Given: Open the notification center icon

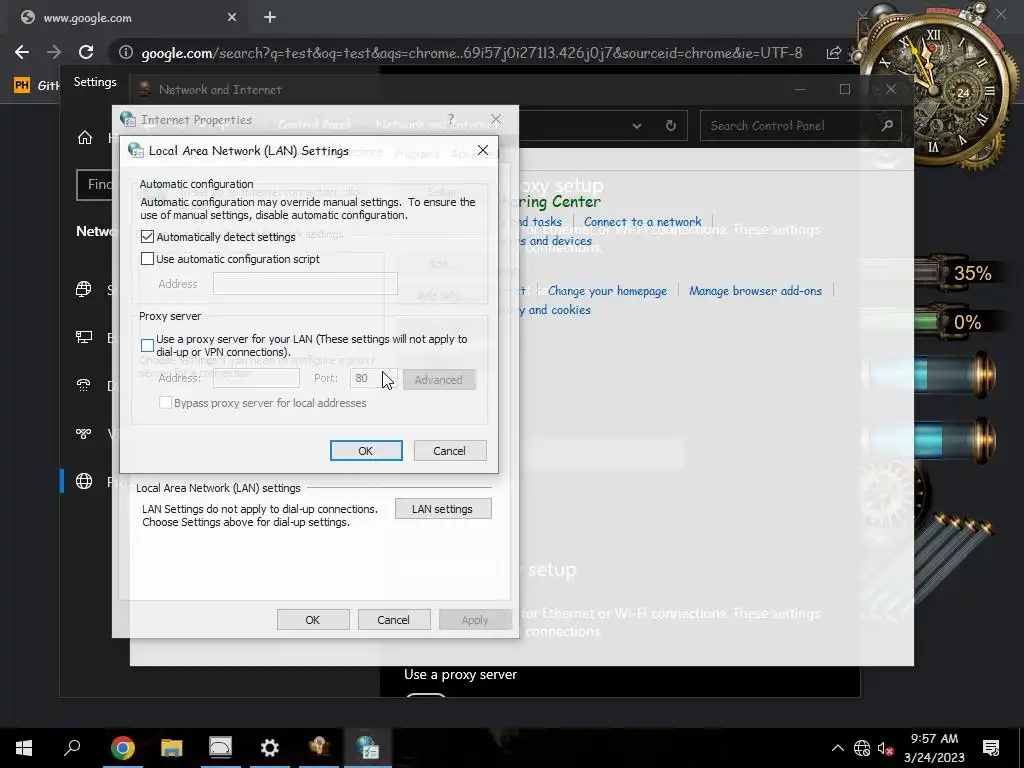Looking at the screenshot, I should [991, 748].
